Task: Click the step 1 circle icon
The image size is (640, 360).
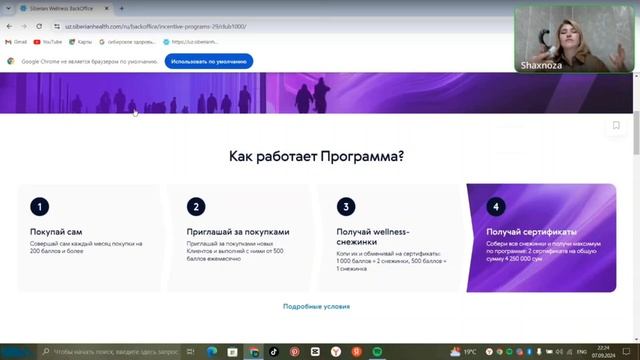Action: [40, 207]
